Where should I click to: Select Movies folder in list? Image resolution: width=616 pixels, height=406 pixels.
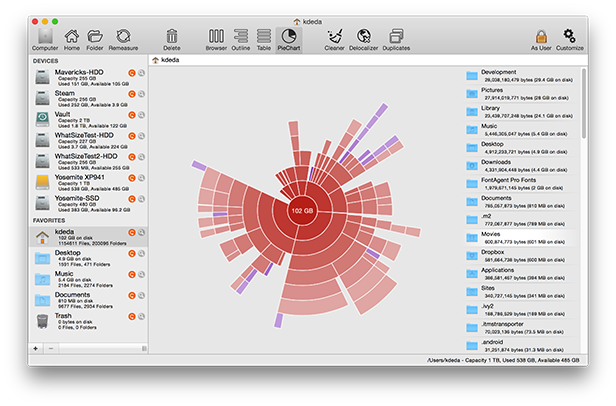[x=521, y=238]
